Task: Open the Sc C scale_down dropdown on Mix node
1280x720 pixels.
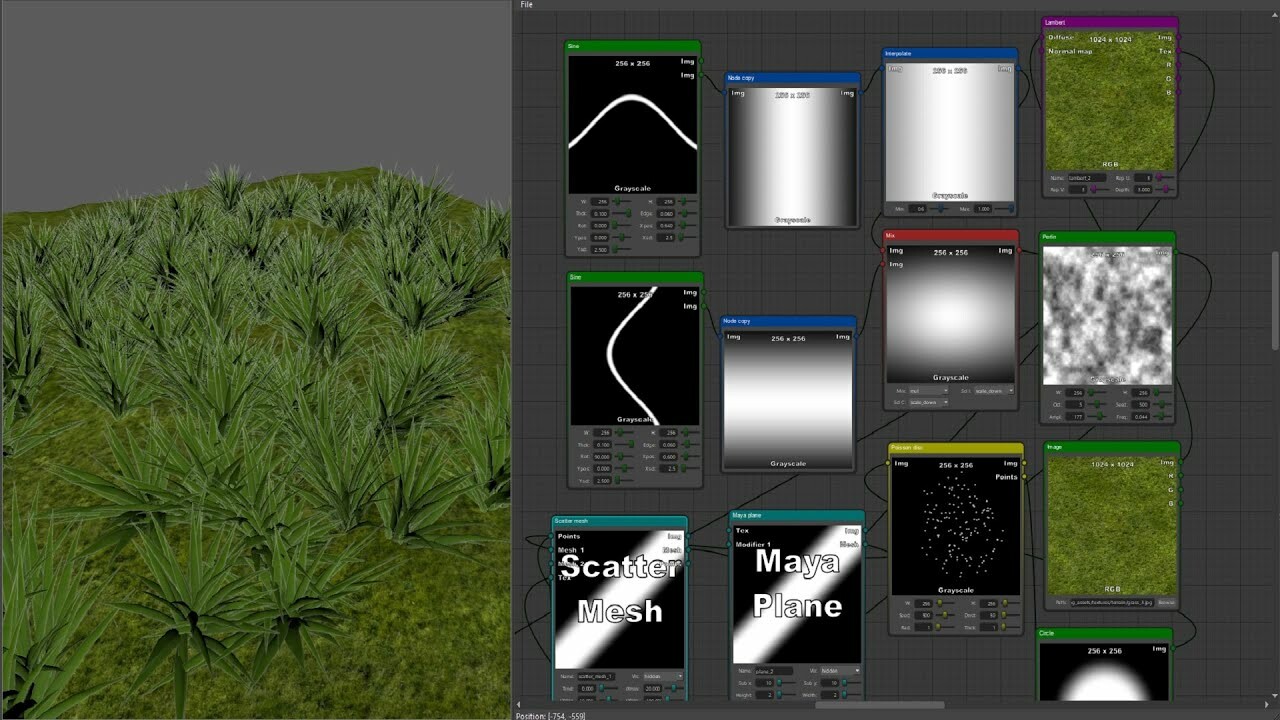Action: point(992,390)
